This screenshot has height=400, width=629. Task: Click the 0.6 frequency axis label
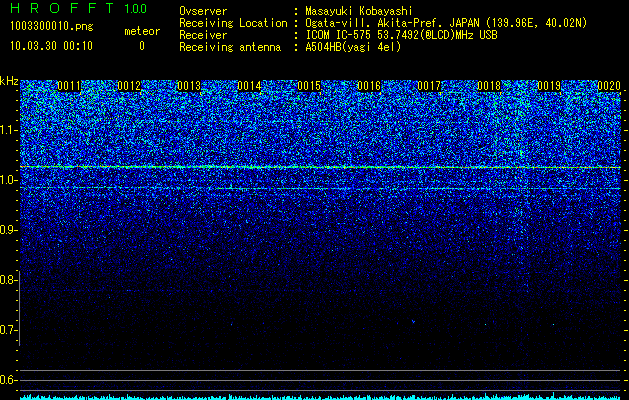tap(8, 380)
